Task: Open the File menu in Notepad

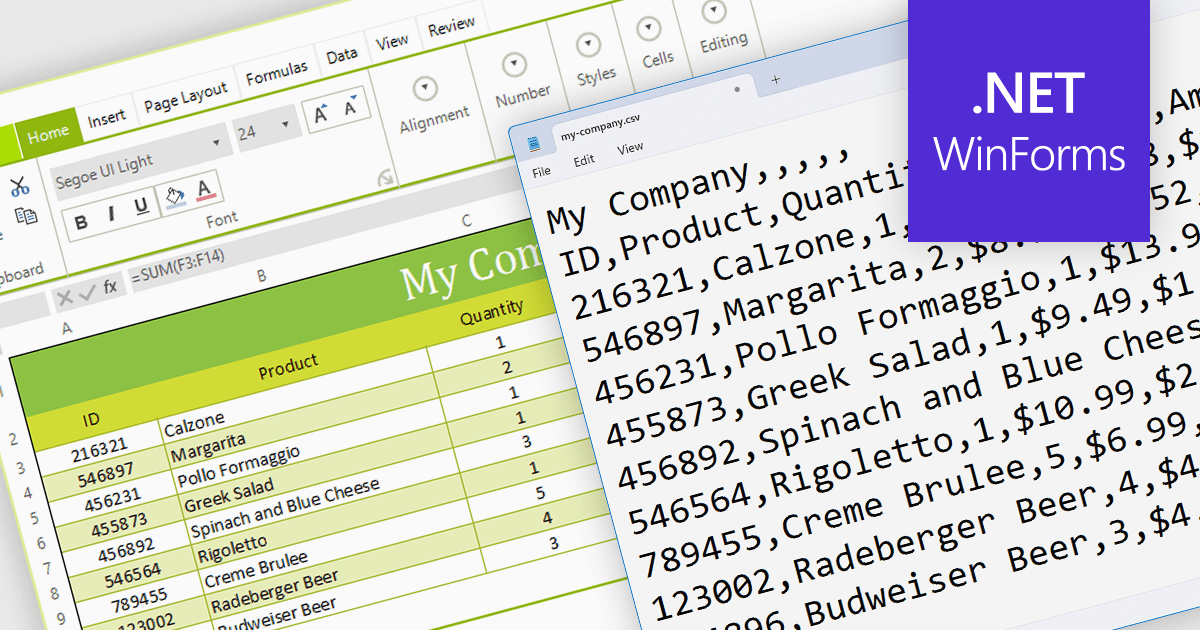Action: pos(541,170)
